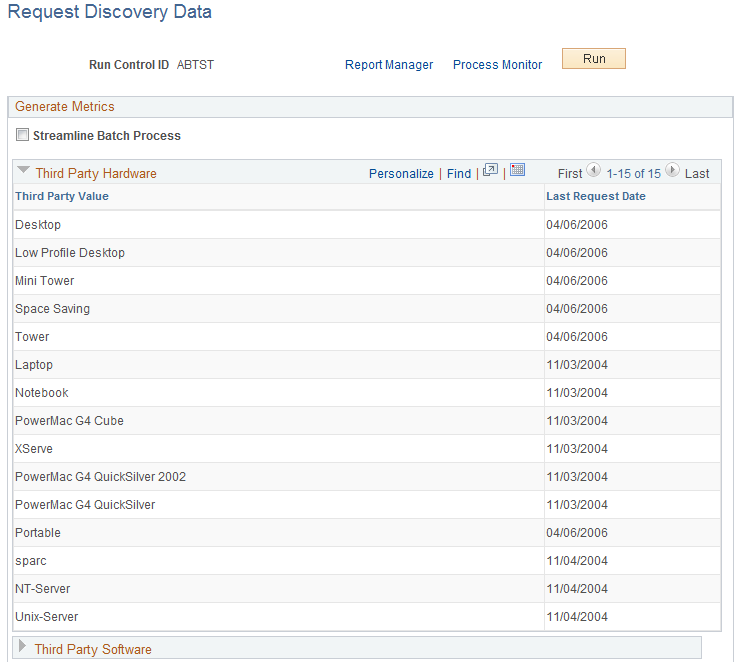
Task: Click the next rows arrow icon
Action: [x=672, y=170]
